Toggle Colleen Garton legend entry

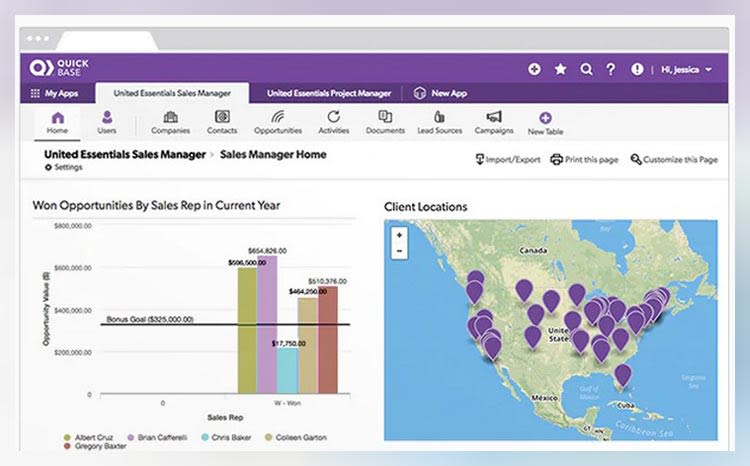click(x=296, y=437)
